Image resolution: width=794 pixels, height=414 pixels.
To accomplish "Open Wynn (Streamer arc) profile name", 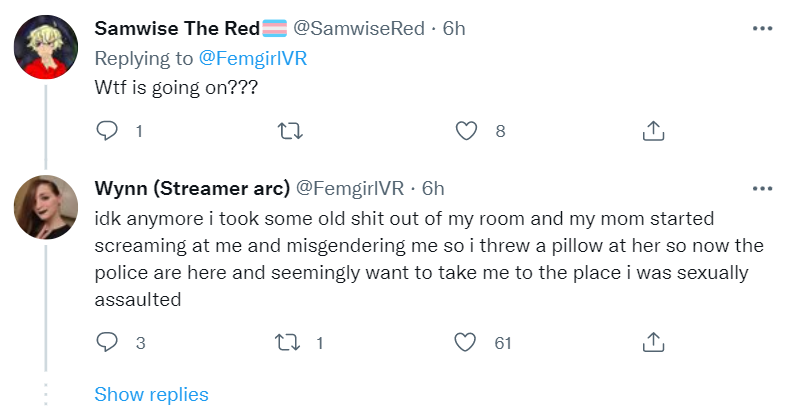I will pos(192,188).
